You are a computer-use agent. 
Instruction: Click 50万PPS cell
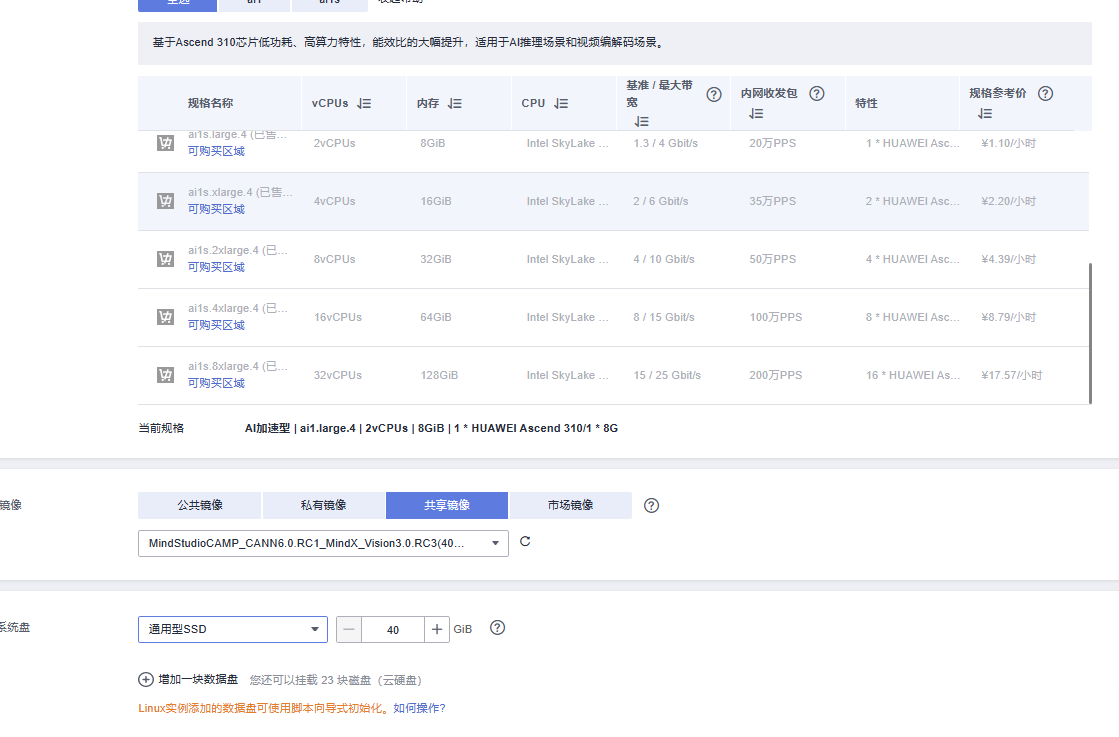(772, 259)
